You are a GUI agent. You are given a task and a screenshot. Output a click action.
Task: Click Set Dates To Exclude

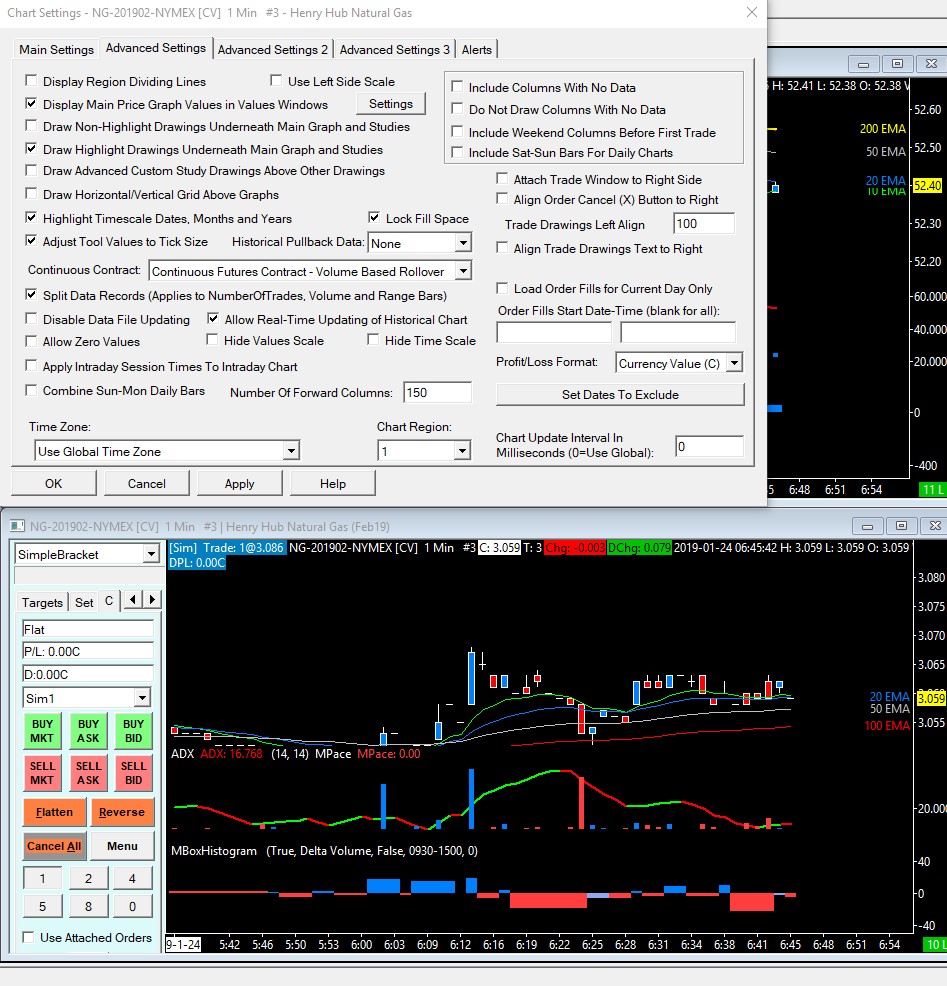pos(620,394)
